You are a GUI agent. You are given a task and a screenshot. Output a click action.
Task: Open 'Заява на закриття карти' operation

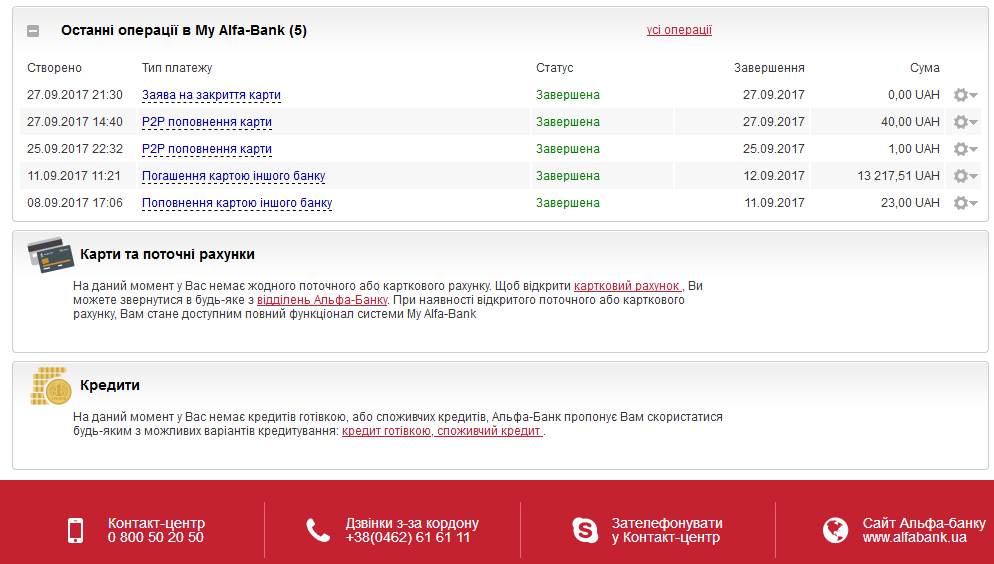[x=211, y=95]
